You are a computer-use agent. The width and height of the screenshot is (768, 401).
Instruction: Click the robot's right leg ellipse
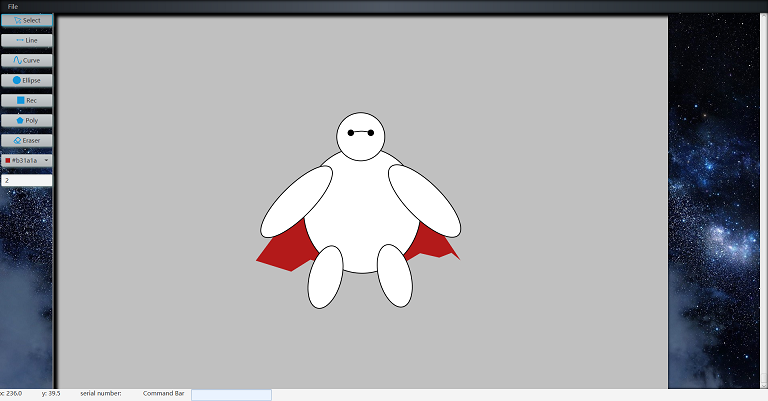click(395, 276)
